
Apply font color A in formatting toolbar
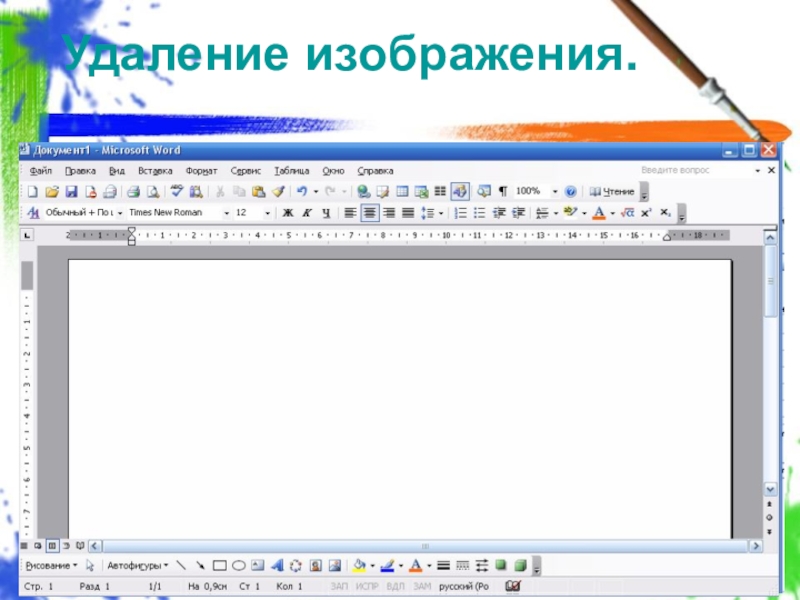[x=599, y=213]
